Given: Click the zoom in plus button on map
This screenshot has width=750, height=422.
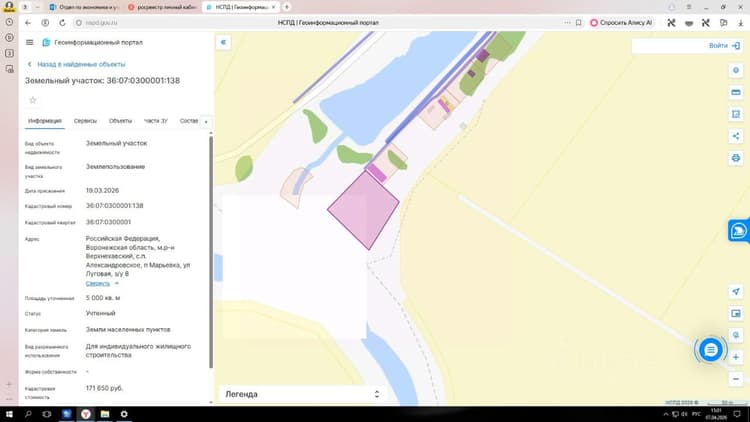Looking at the screenshot, I should (x=736, y=357).
